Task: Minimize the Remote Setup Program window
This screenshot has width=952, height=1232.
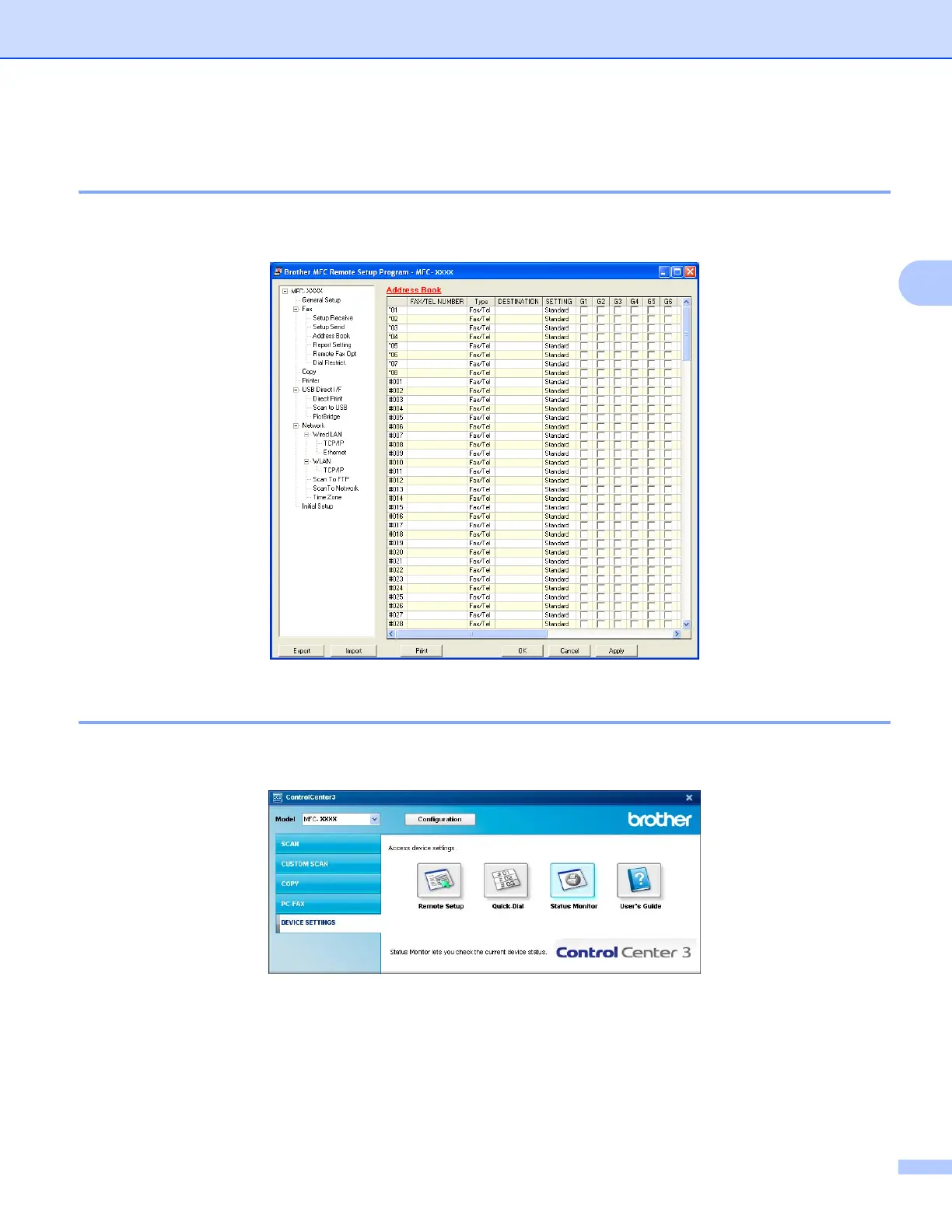Action: click(x=663, y=272)
